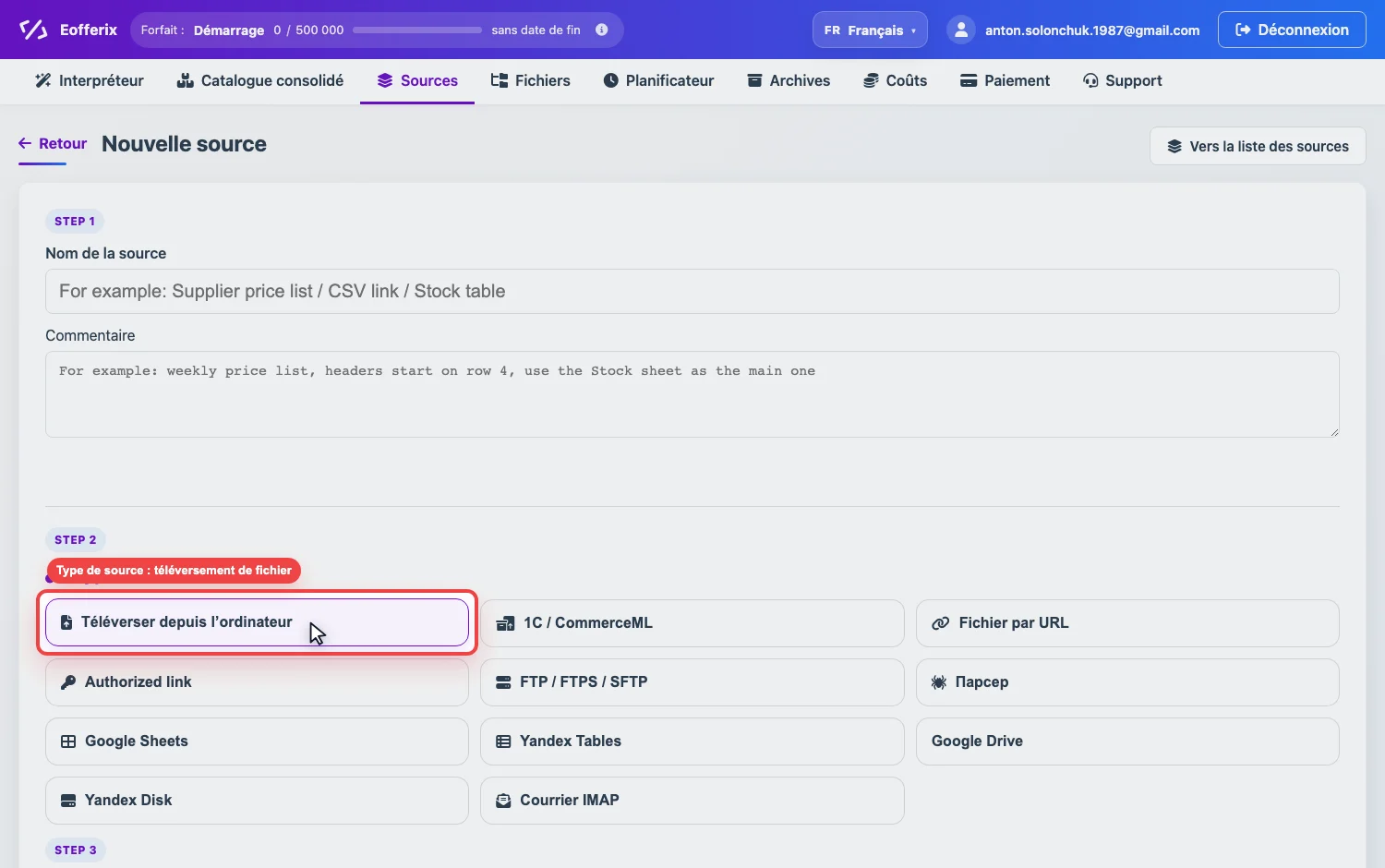The width and height of the screenshot is (1385, 868).
Task: Click the plan usage progress bar
Action: (417, 30)
